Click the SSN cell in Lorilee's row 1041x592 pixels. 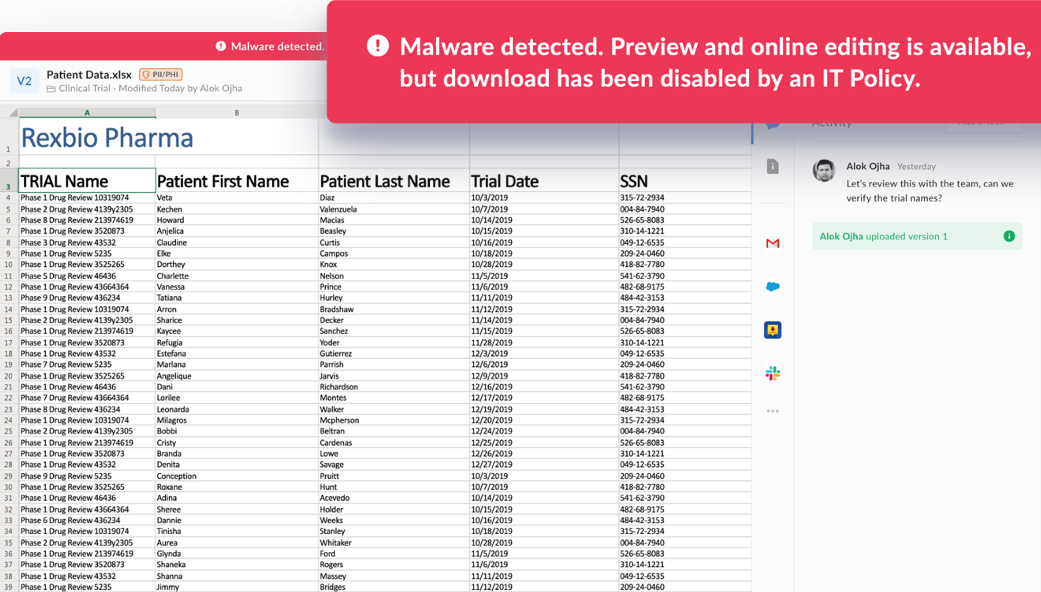[x=684, y=398]
